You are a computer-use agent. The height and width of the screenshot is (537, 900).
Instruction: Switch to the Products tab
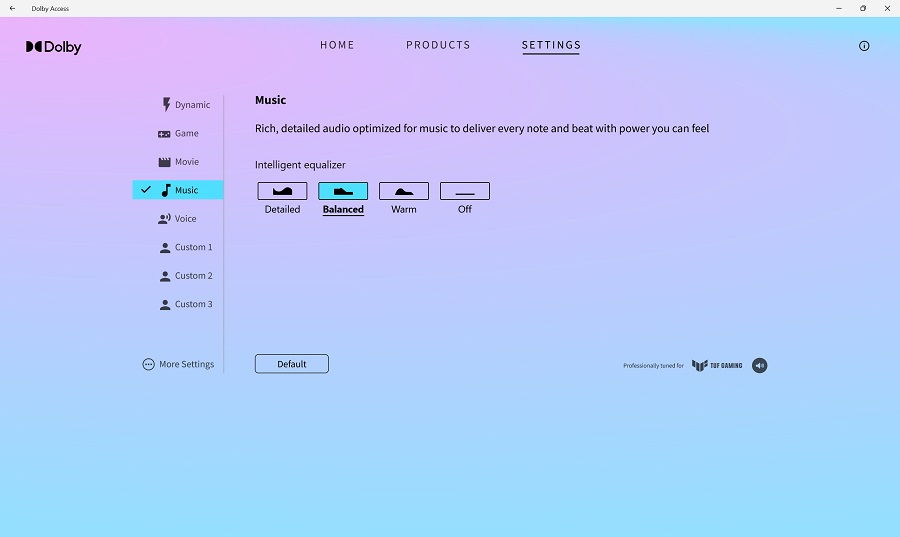(438, 45)
